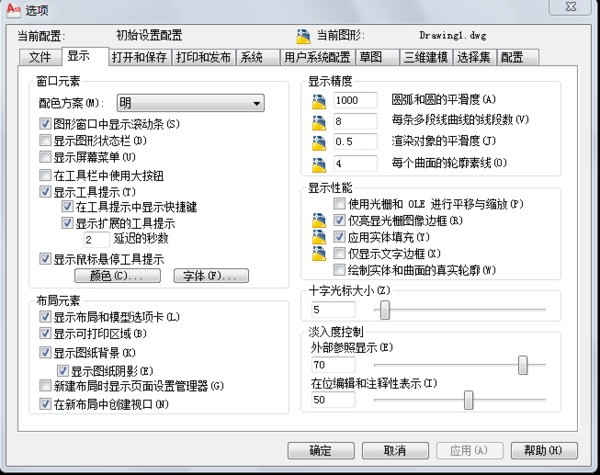This screenshot has height=475, width=600.
Task: Click the drawing icon beside 每个曲面的轮廓素线
Action: 320,163
